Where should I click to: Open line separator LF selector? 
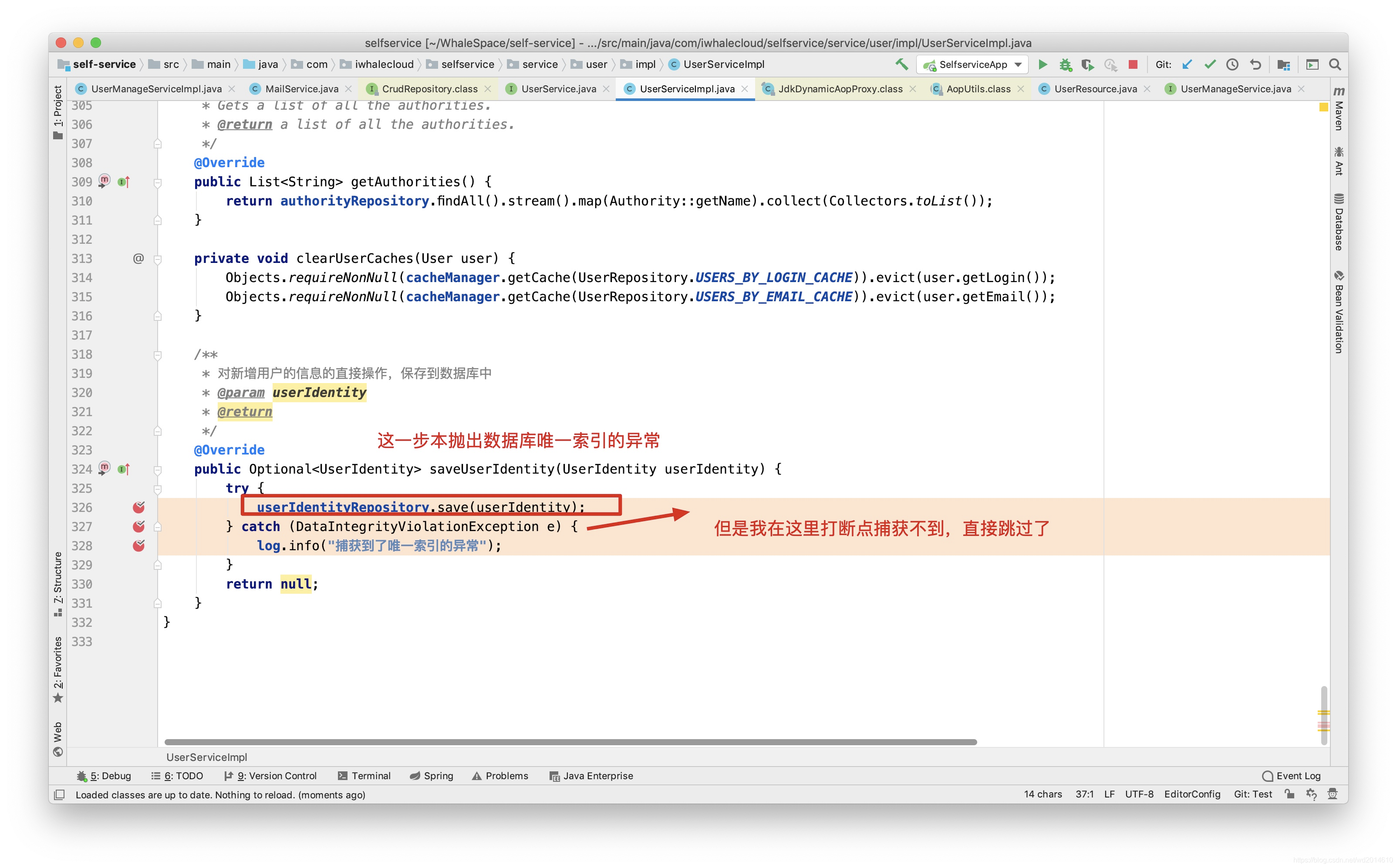pos(1109,794)
